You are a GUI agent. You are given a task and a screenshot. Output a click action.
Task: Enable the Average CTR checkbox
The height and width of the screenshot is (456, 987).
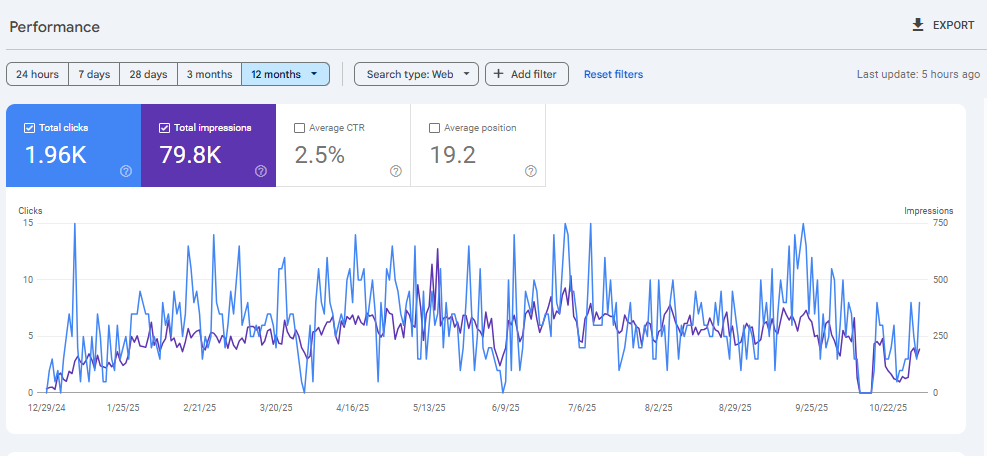pos(299,128)
